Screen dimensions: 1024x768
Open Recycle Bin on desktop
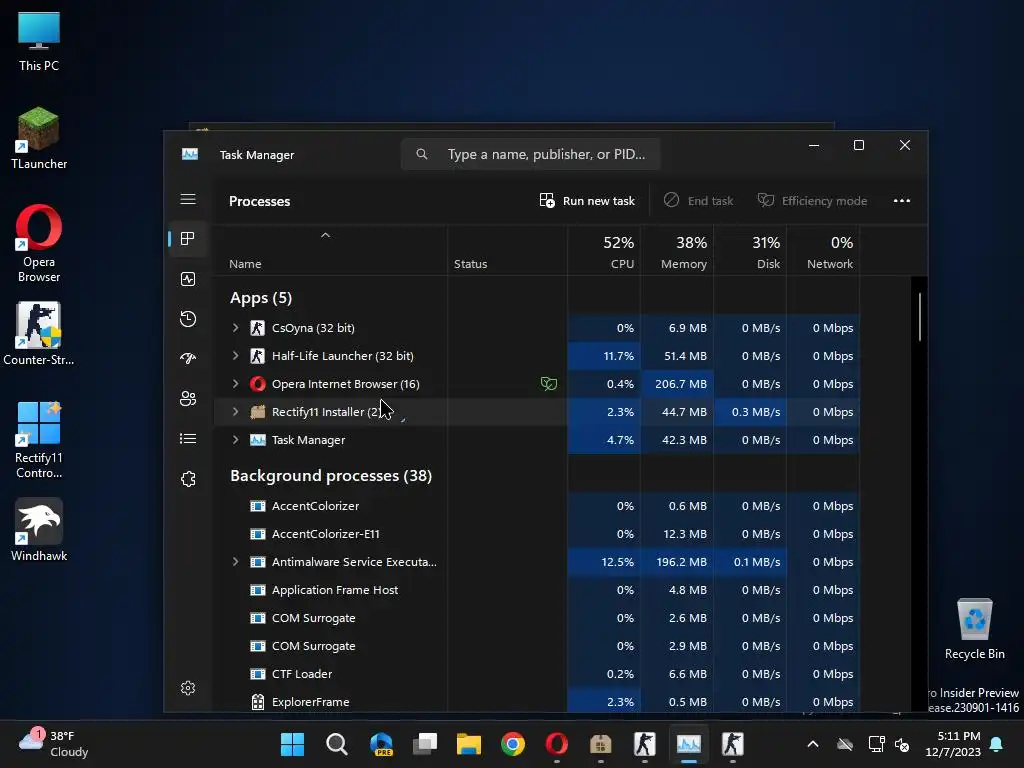pos(974,630)
